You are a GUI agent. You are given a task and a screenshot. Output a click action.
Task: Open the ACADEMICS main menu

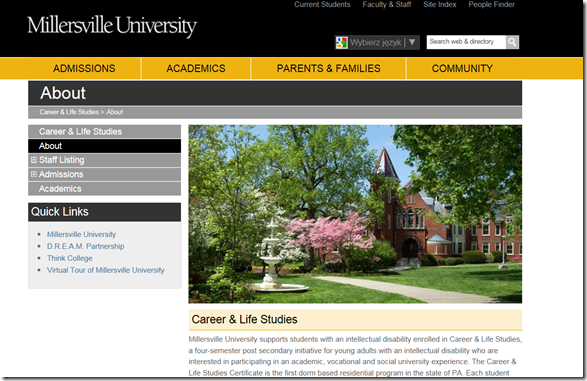point(196,68)
